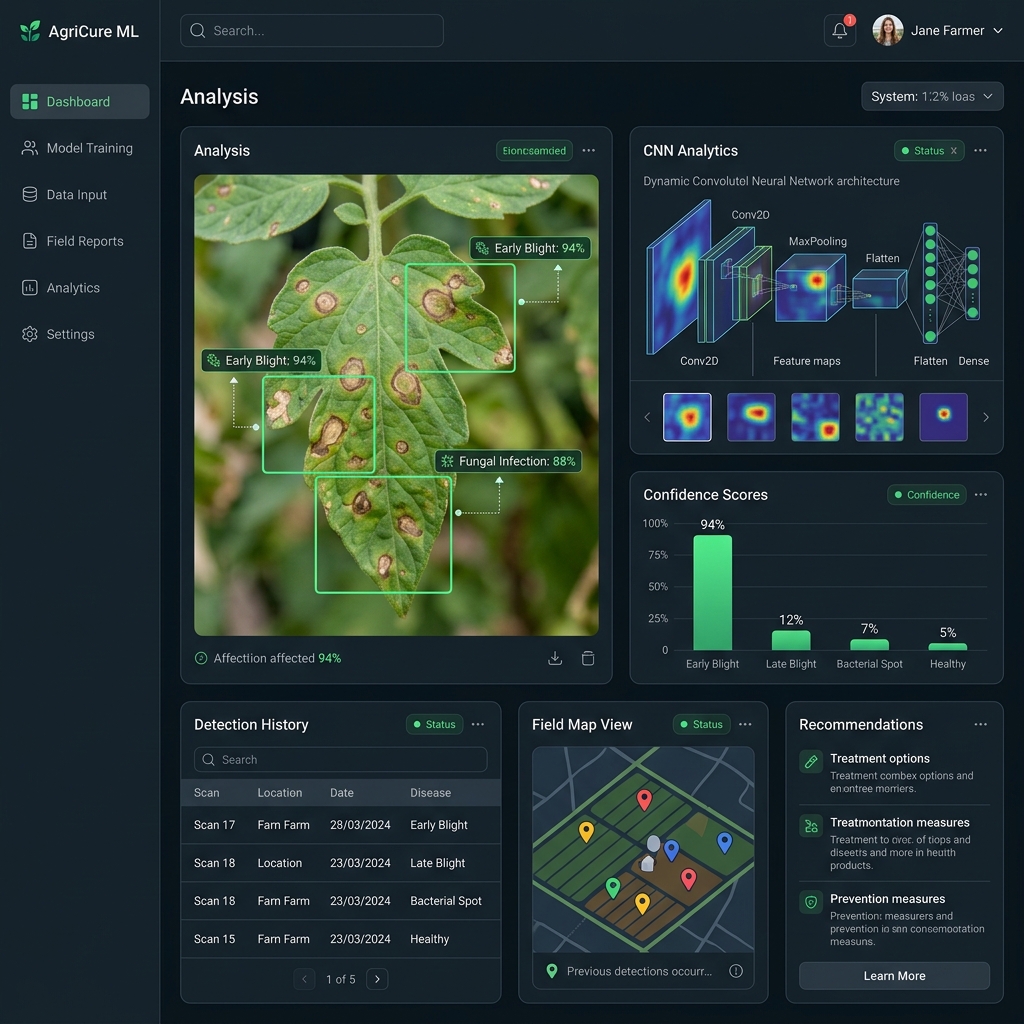Dismiss the CNN Analytics Status tag

953,151
